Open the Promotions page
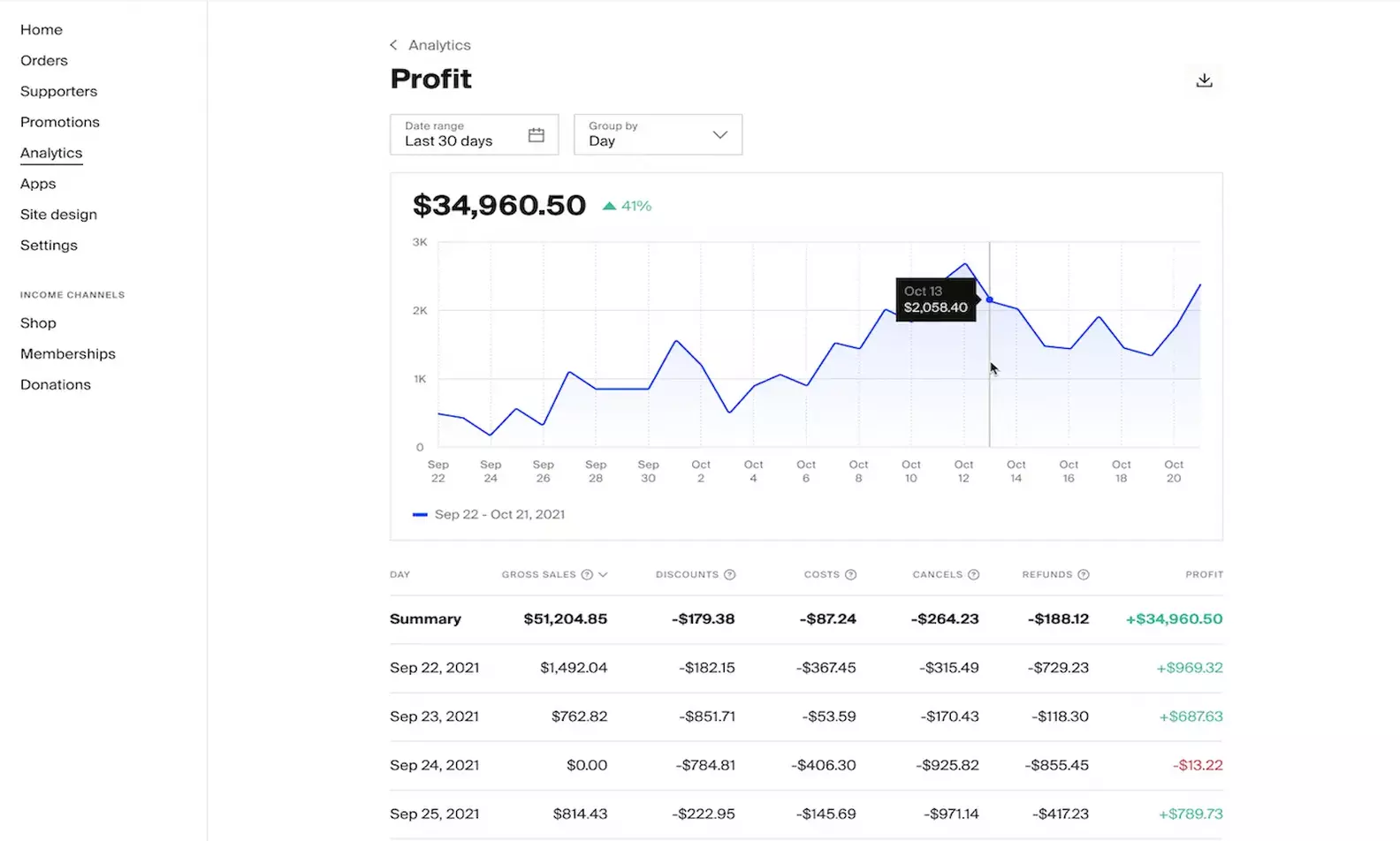The image size is (1400, 841). pyautogui.click(x=59, y=122)
